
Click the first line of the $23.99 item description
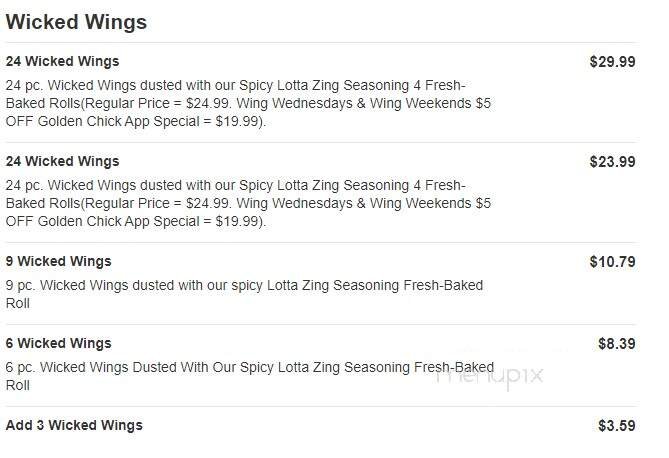pos(236,185)
